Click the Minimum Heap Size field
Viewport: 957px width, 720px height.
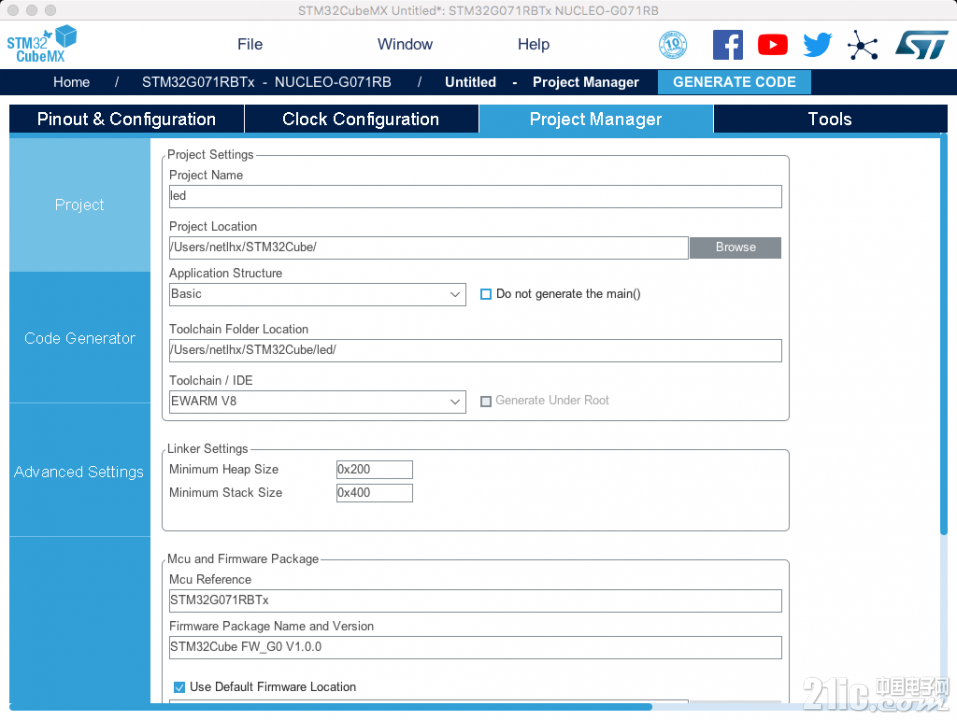[374, 470]
